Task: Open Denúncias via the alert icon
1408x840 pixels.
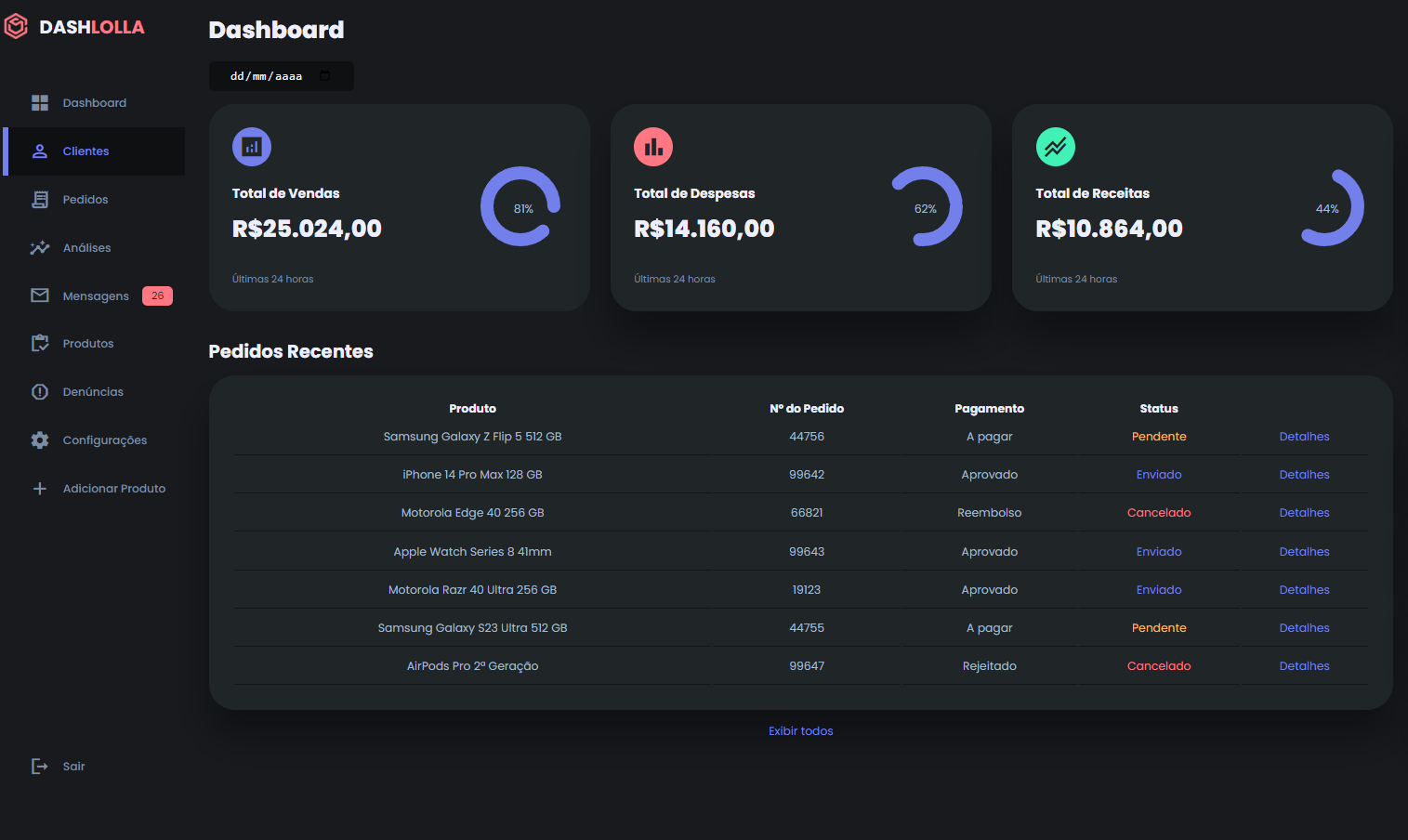Action: (x=40, y=391)
